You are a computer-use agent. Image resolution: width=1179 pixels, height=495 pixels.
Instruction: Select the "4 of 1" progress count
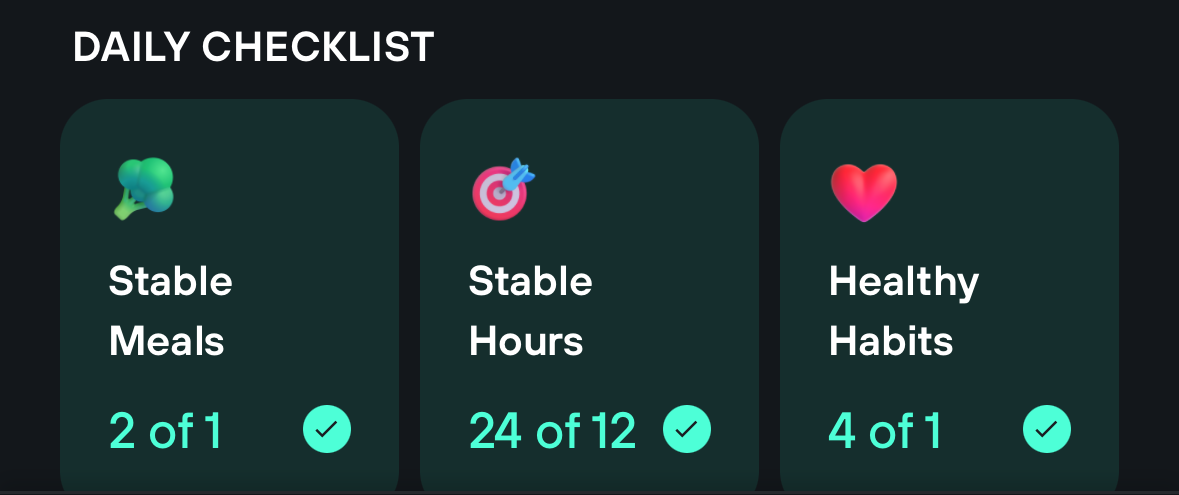[885, 431]
